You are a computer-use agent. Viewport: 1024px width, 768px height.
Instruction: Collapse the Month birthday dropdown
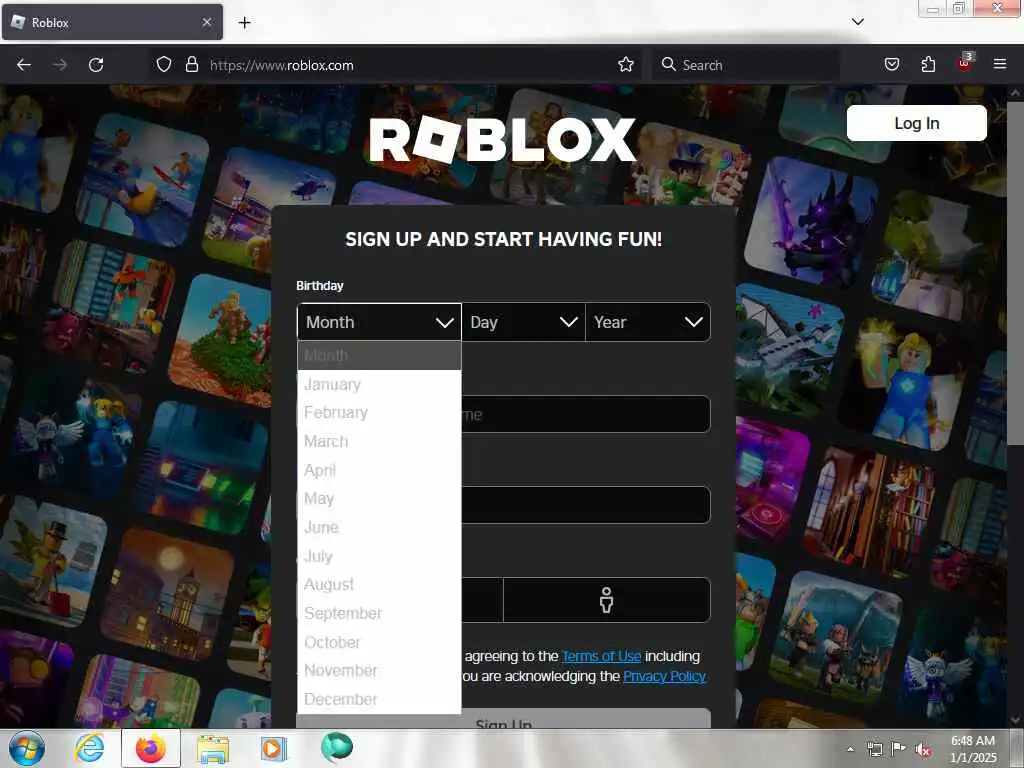tap(379, 322)
